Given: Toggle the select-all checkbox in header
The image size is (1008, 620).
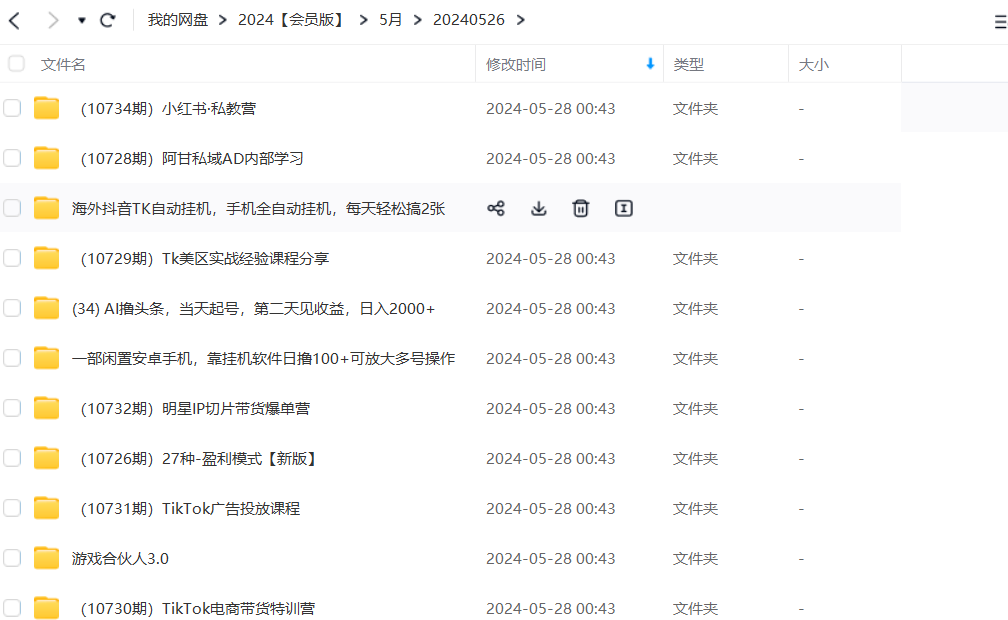Looking at the screenshot, I should click(x=16, y=64).
